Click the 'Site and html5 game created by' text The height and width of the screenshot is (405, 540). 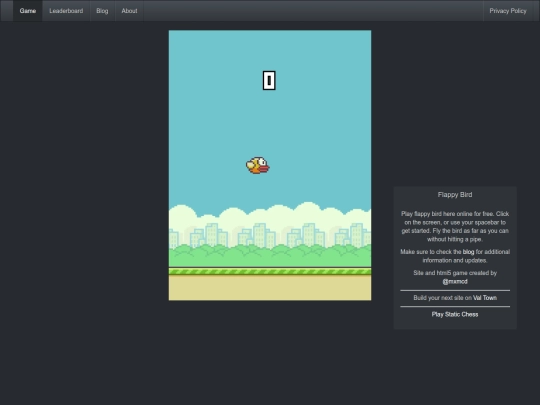pos(455,273)
